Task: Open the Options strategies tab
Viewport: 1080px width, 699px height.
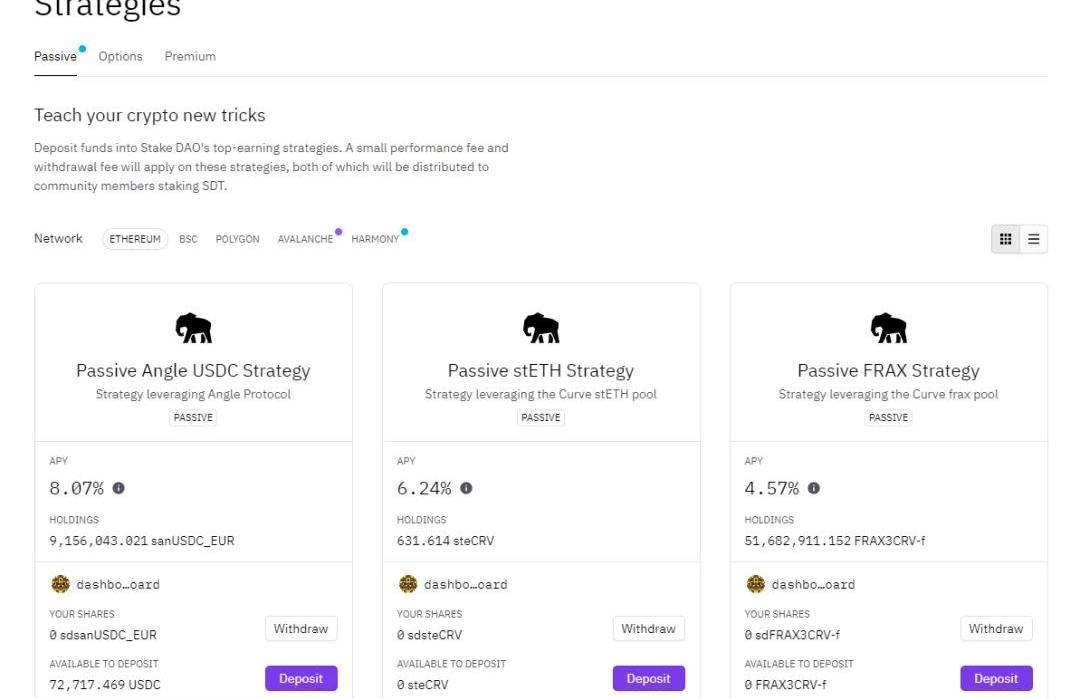Action: click(120, 56)
